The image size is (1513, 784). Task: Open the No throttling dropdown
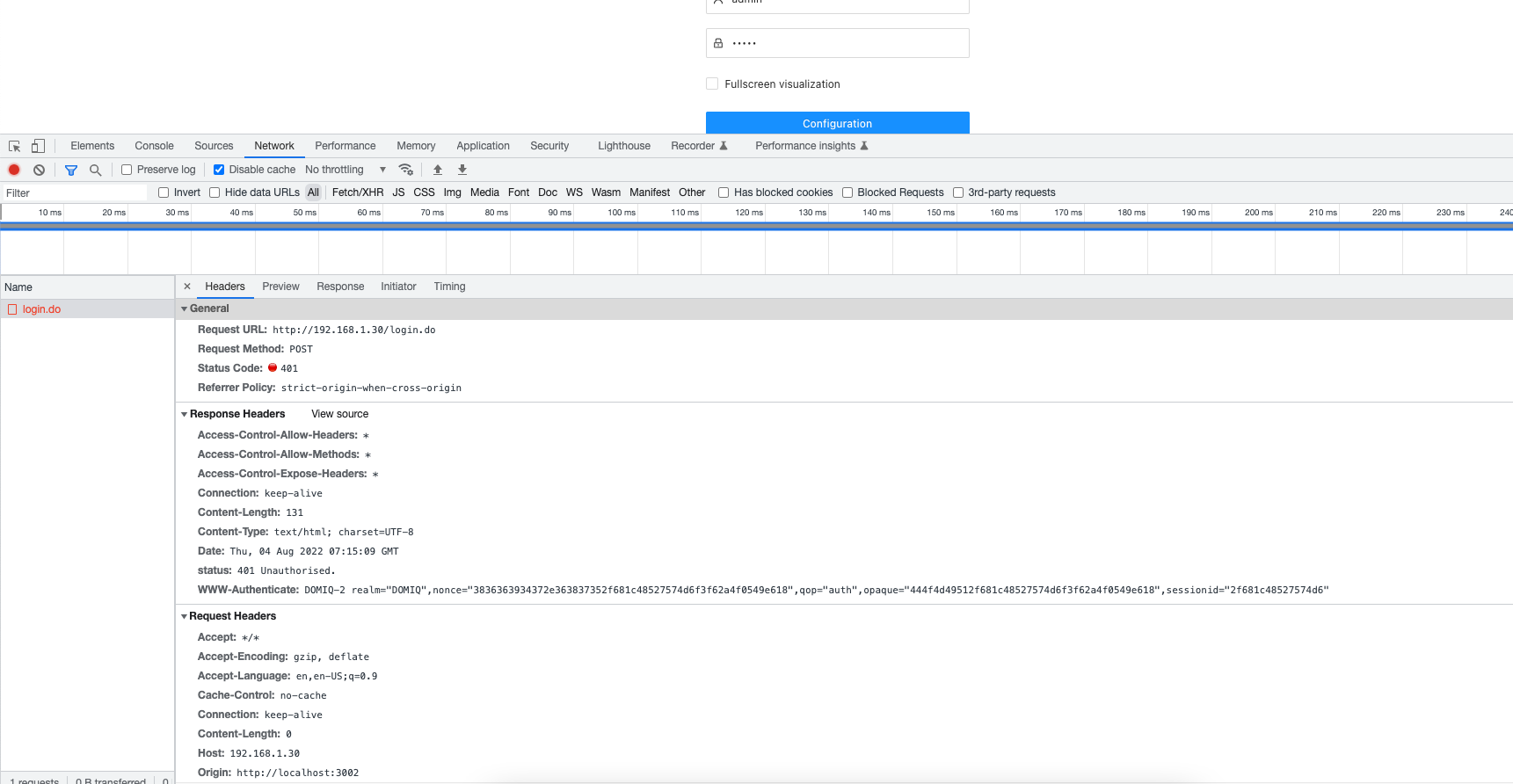point(345,170)
